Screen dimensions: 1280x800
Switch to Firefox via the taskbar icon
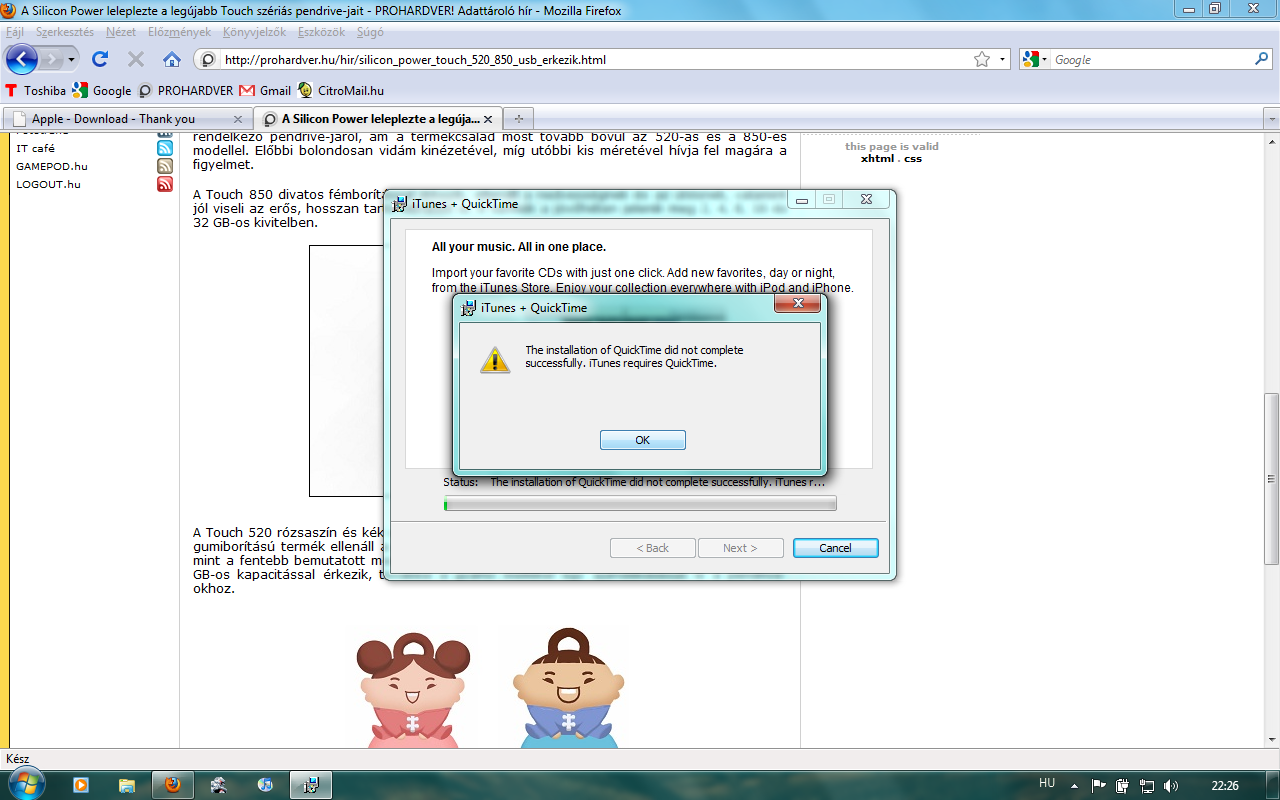coord(172,785)
